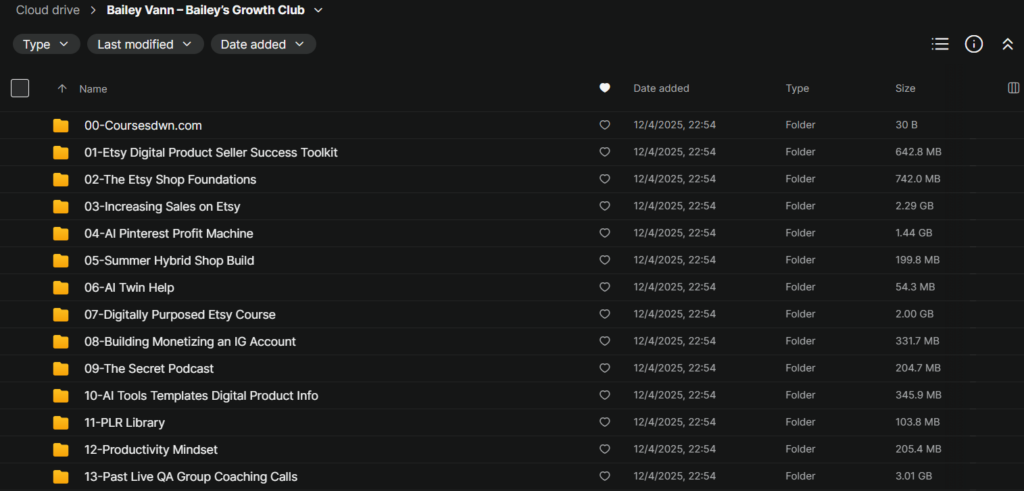
Task: Click folder icon for 04-AI Pinterest Profit Machine
Action: coord(61,233)
